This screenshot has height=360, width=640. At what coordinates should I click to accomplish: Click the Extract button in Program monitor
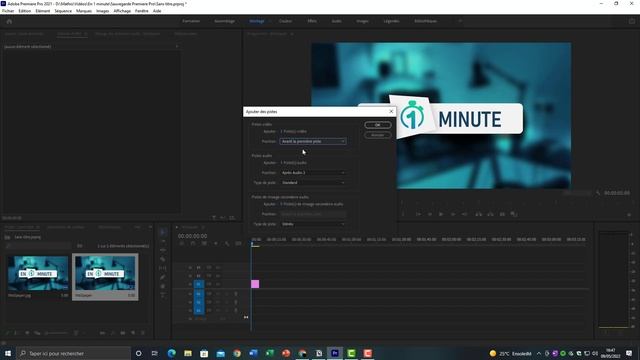tap(490, 214)
